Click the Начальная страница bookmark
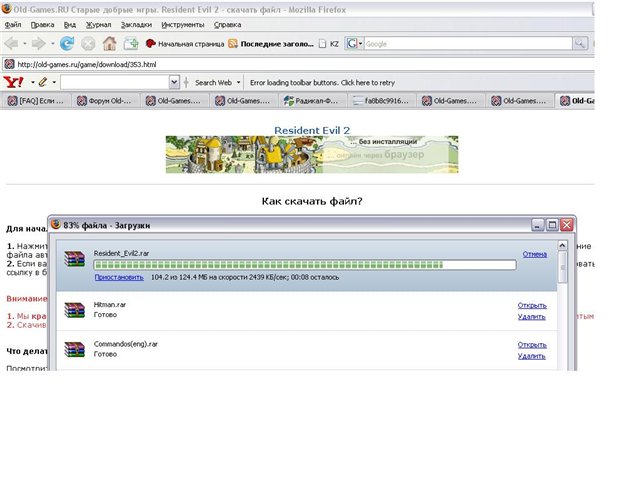This screenshot has height=480, width=640. (185, 44)
